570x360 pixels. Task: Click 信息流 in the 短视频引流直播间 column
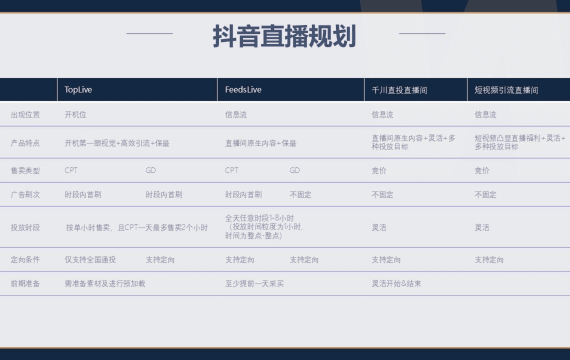[486, 115]
